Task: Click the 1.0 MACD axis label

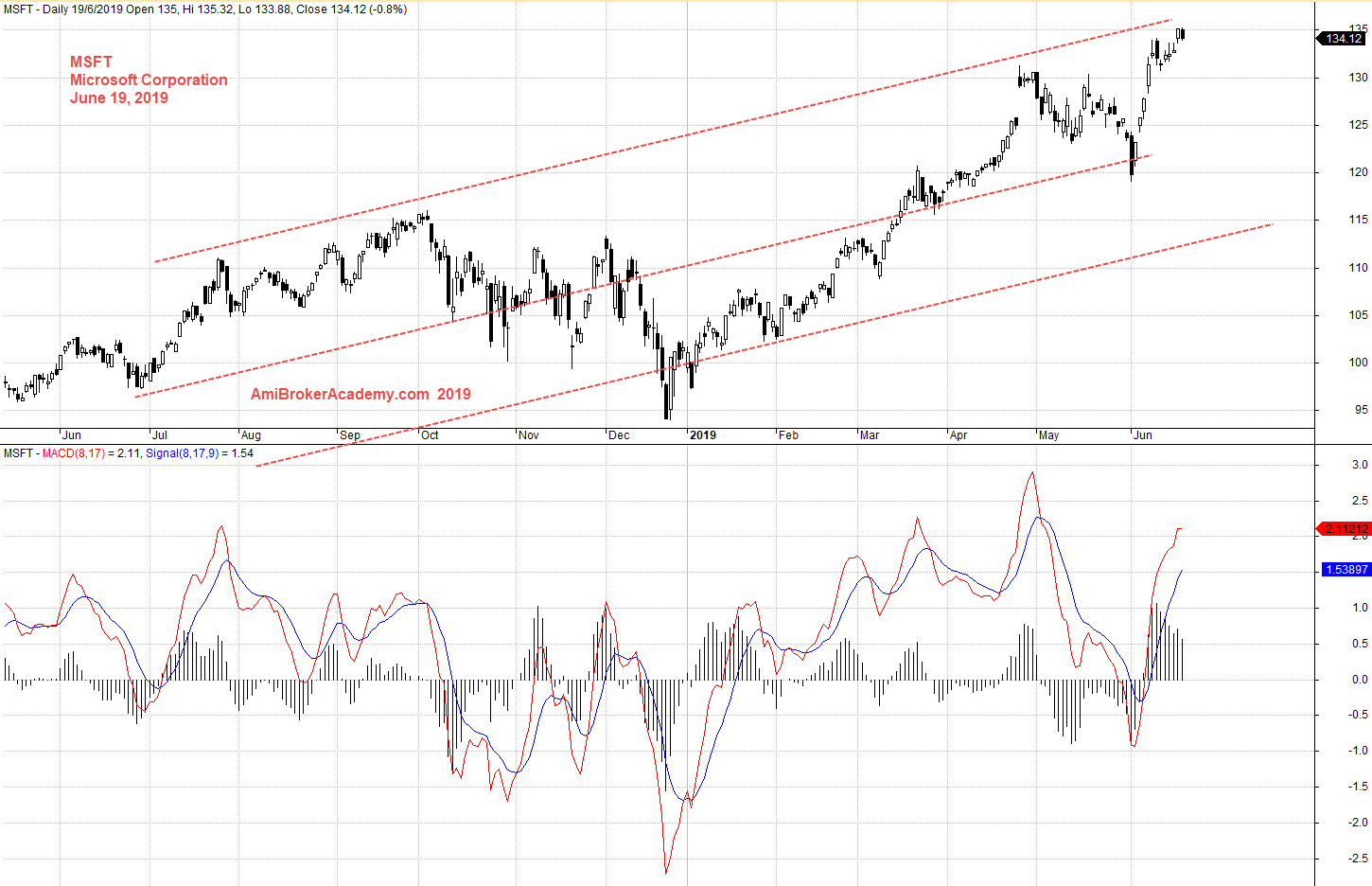Action: pyautogui.click(x=1360, y=608)
